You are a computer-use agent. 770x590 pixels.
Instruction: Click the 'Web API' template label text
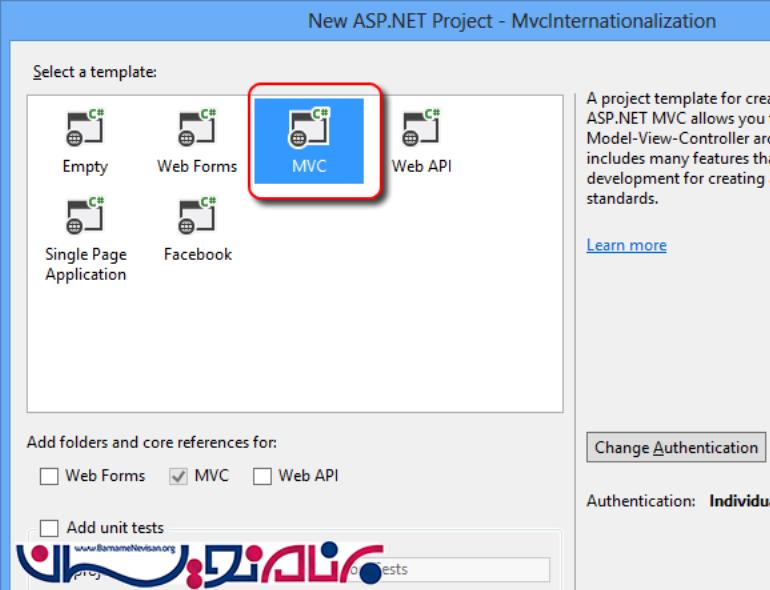point(421,167)
